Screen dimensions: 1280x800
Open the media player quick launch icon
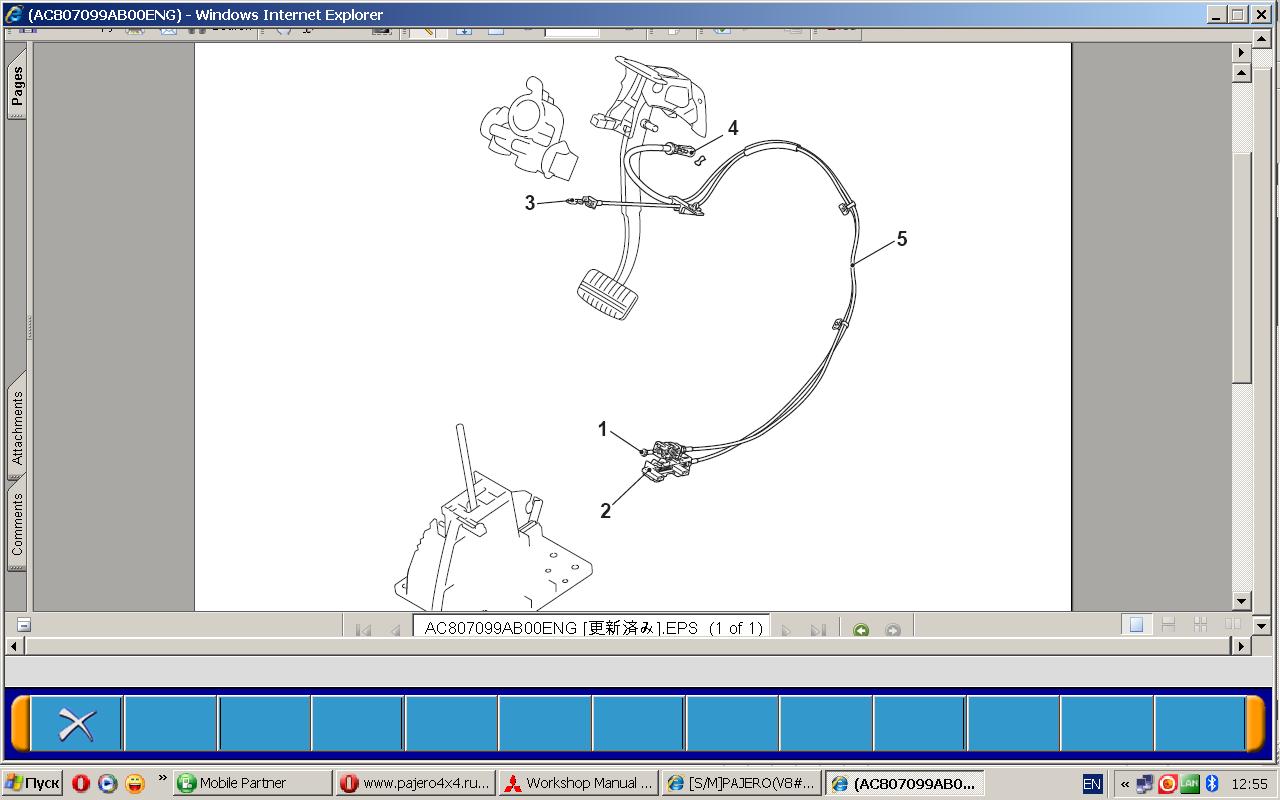(108, 783)
